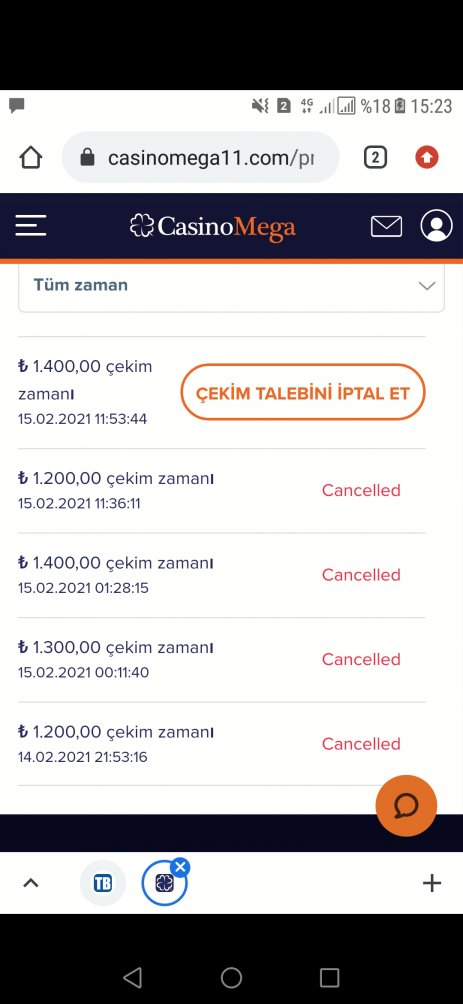The image size is (463, 1004).
Task: Open the mail inbox envelope icon
Action: point(386,226)
